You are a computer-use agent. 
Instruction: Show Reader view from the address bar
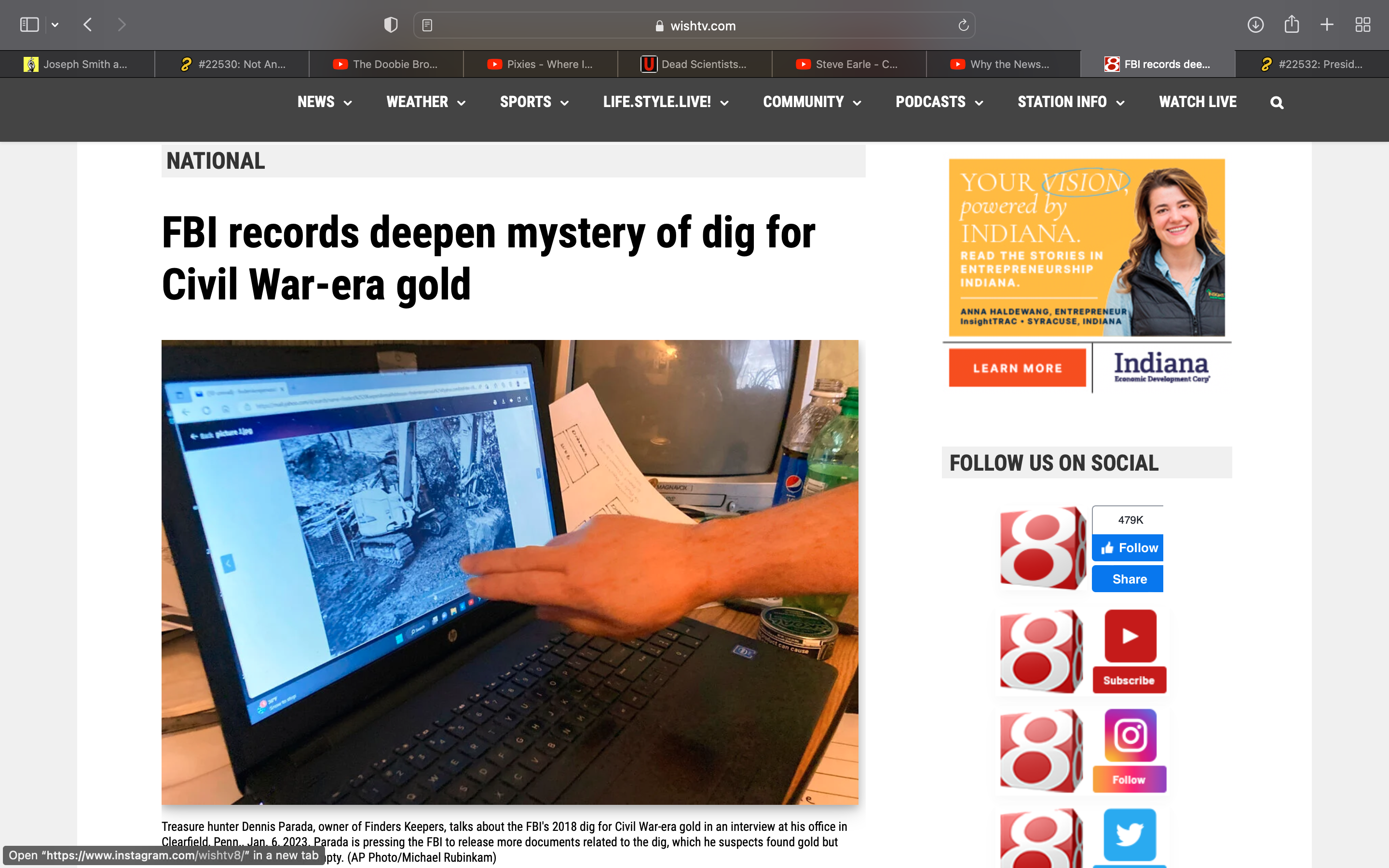tap(427, 25)
